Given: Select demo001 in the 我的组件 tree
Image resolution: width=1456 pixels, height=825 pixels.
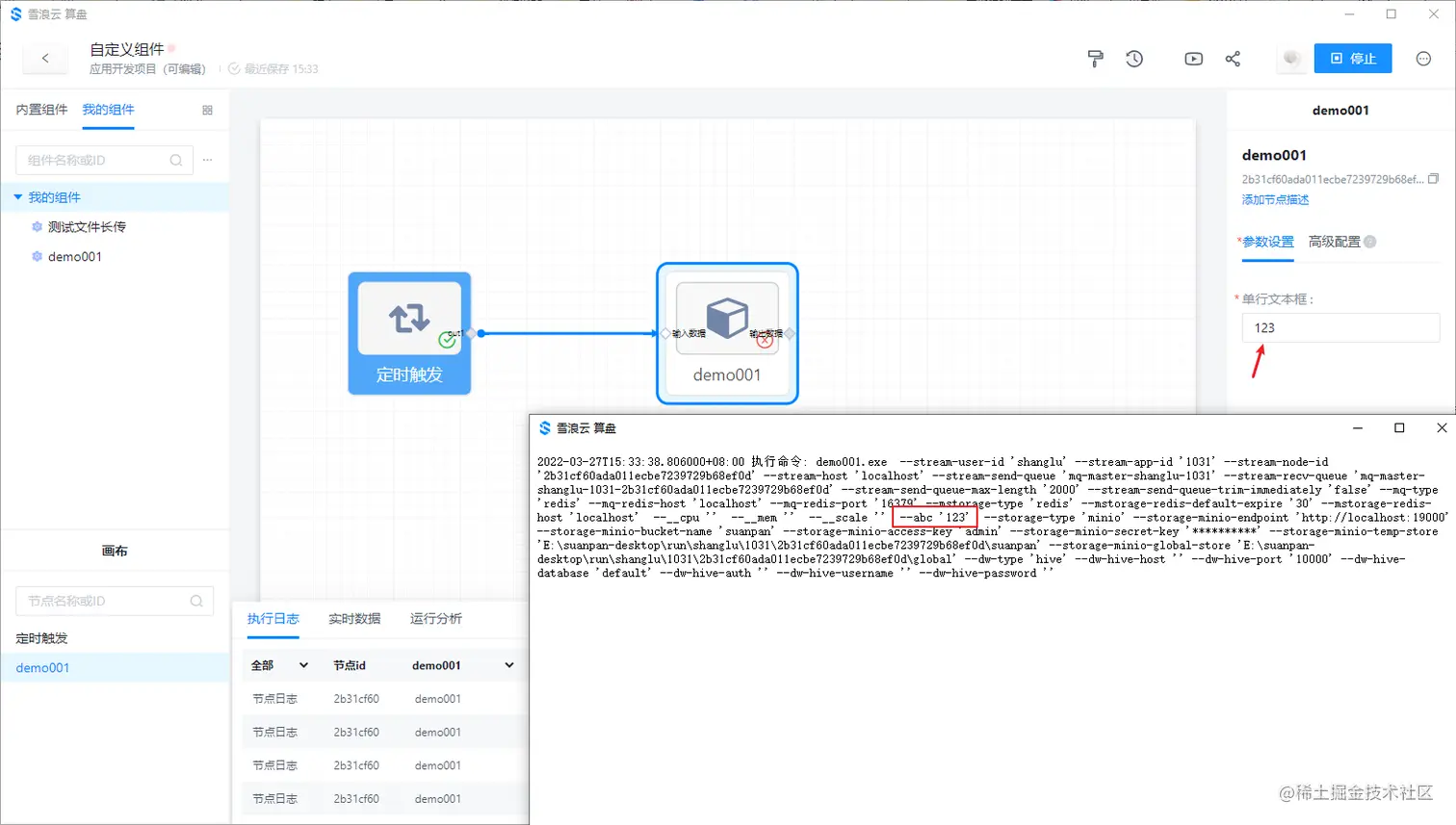Looking at the screenshot, I should point(75,257).
